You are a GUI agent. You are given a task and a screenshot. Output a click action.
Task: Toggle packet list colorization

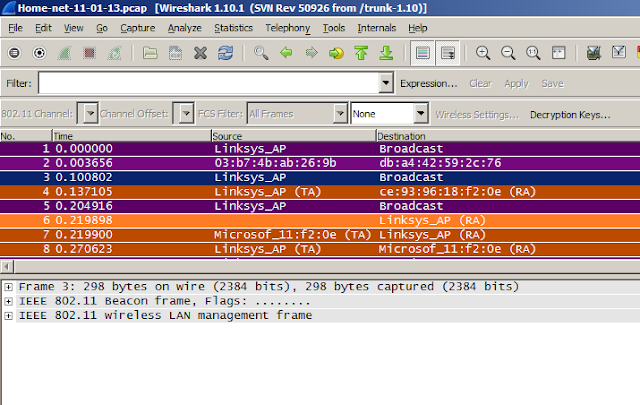(x=422, y=53)
